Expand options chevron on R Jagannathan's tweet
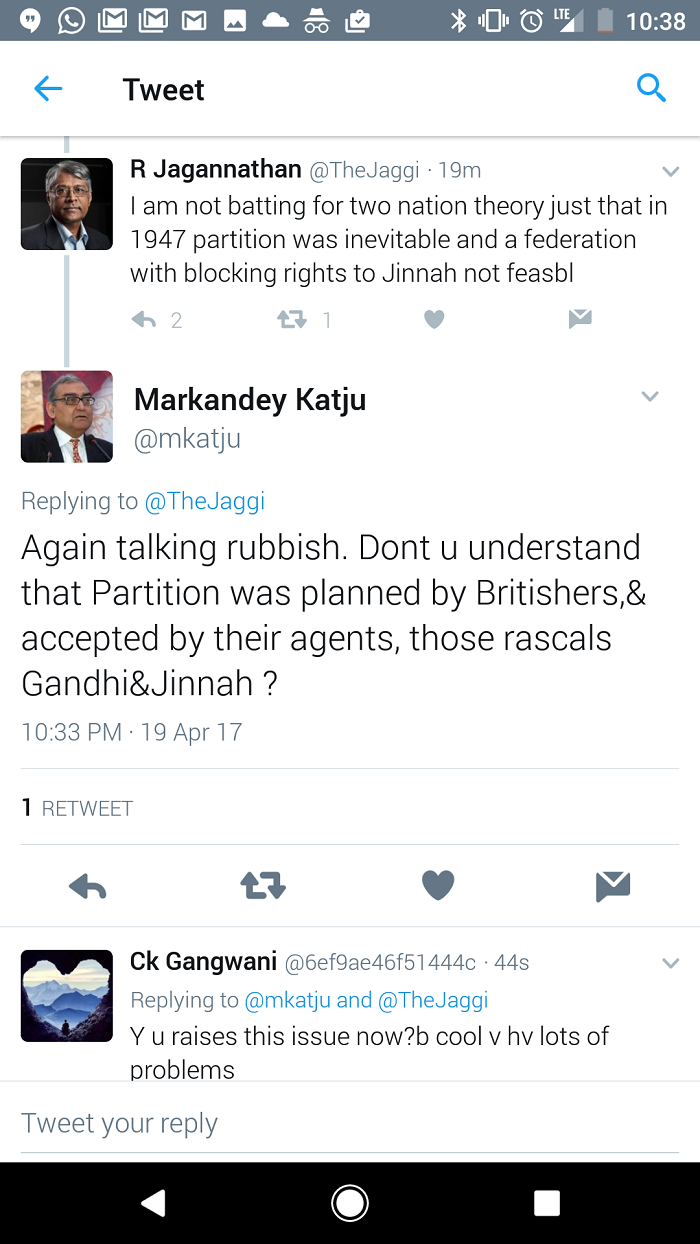The width and height of the screenshot is (700, 1244). 670,172
